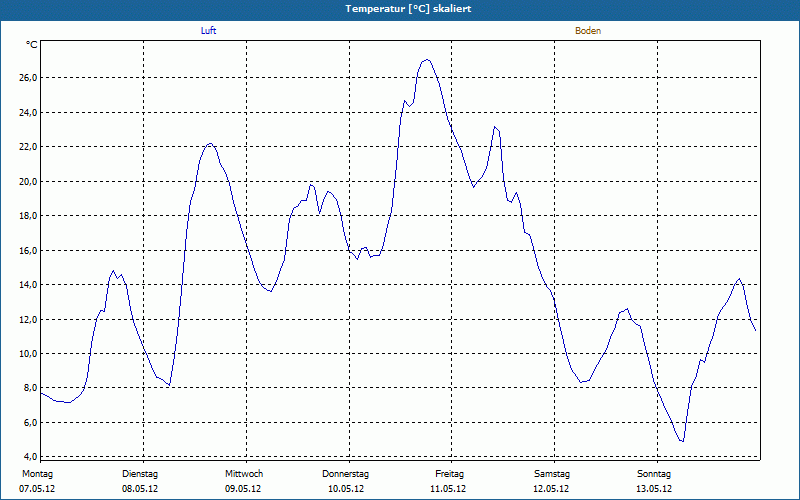Click the 'Sonntag' day label
Image resolution: width=800 pixels, height=500 pixels.
pos(654,474)
